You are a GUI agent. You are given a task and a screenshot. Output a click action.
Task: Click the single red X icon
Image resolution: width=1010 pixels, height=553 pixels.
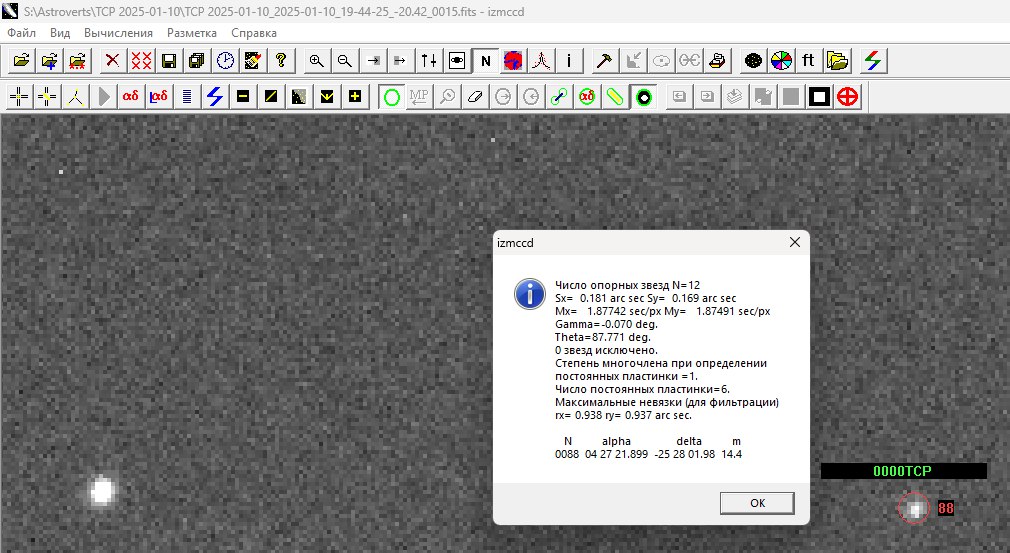tap(113, 61)
